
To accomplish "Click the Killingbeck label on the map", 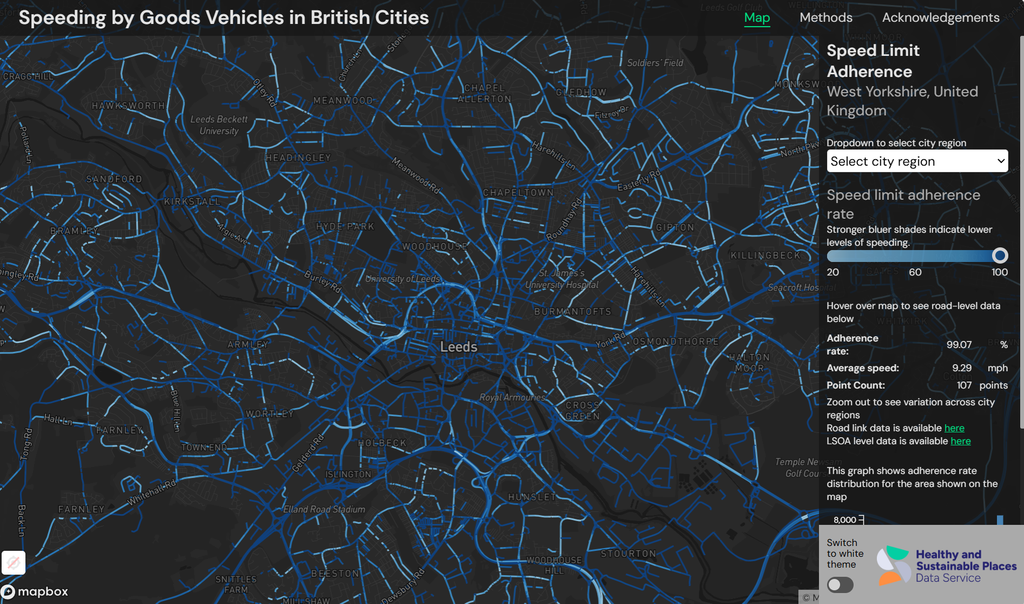I will pos(765,255).
